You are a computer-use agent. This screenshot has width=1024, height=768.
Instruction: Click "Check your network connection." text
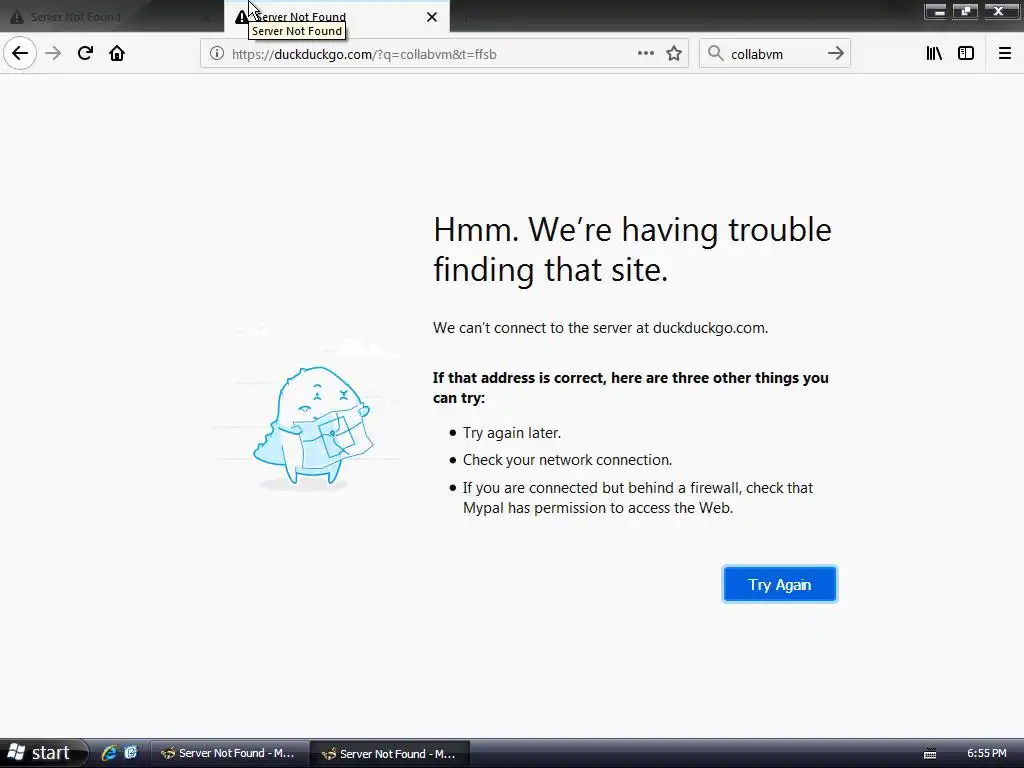click(x=567, y=460)
